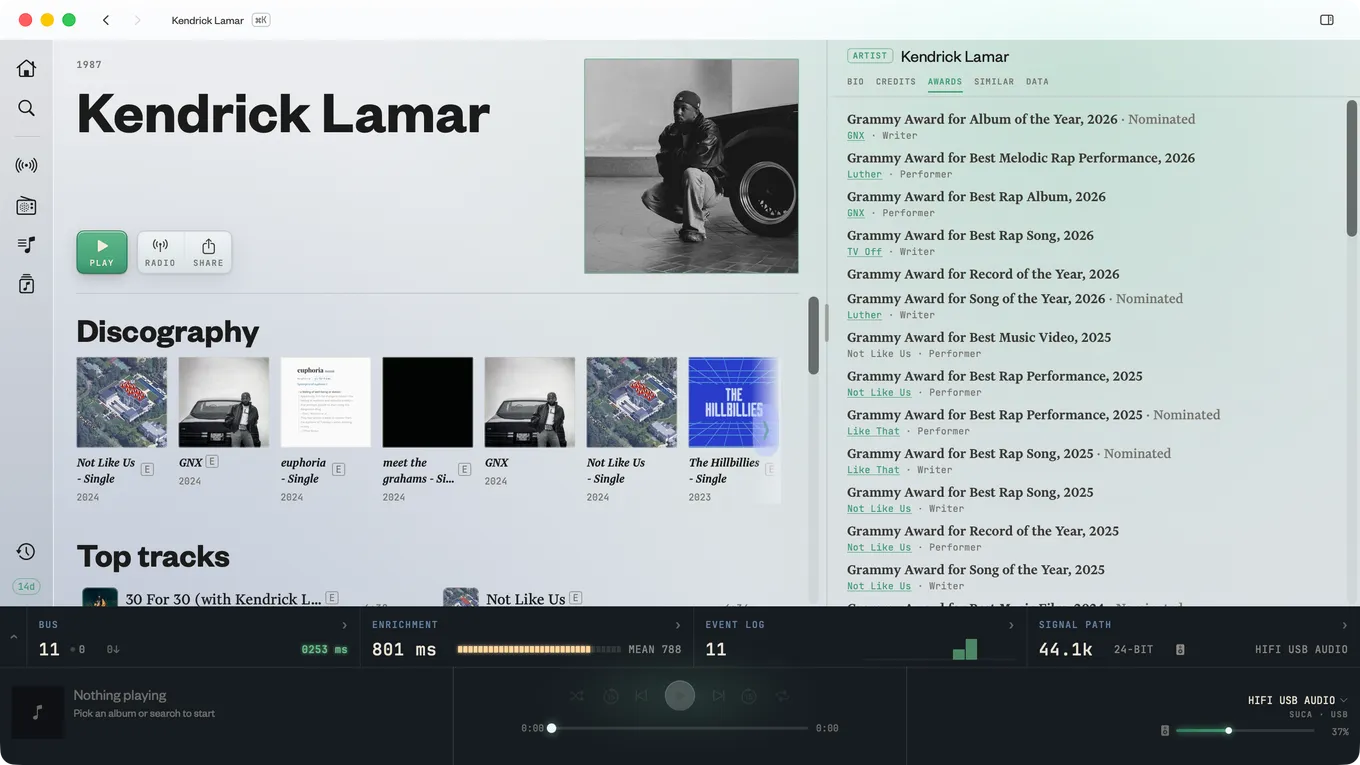Click the 14d badge in the sidebar
Viewport: 1360px width, 765px height.
coord(26,586)
